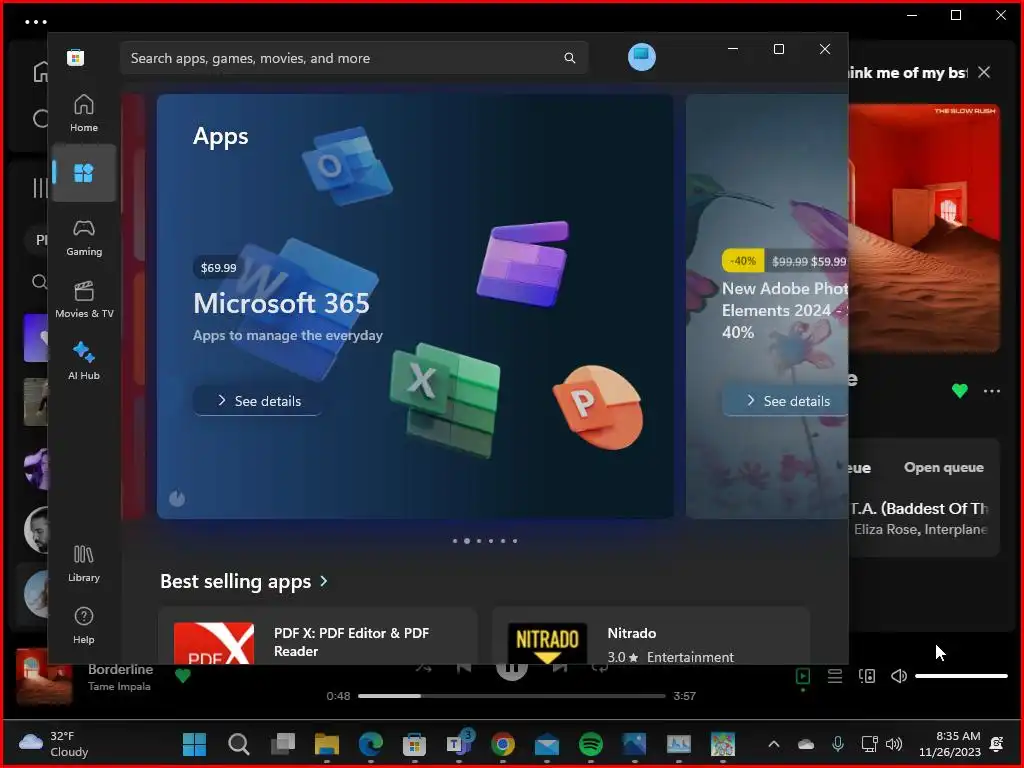Select the next queued track by Eliza Rose
The width and height of the screenshot is (1024, 768).
point(922,519)
